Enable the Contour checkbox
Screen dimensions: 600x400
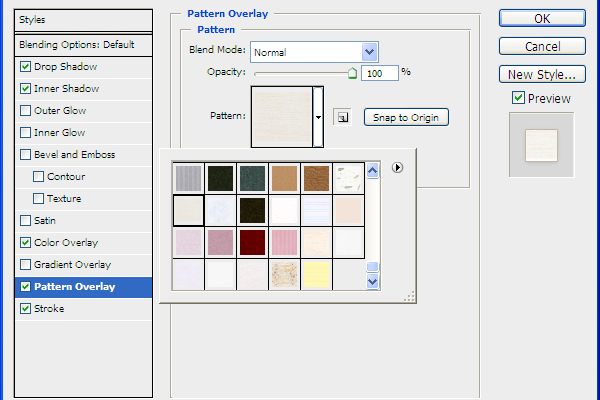pyautogui.click(x=38, y=176)
